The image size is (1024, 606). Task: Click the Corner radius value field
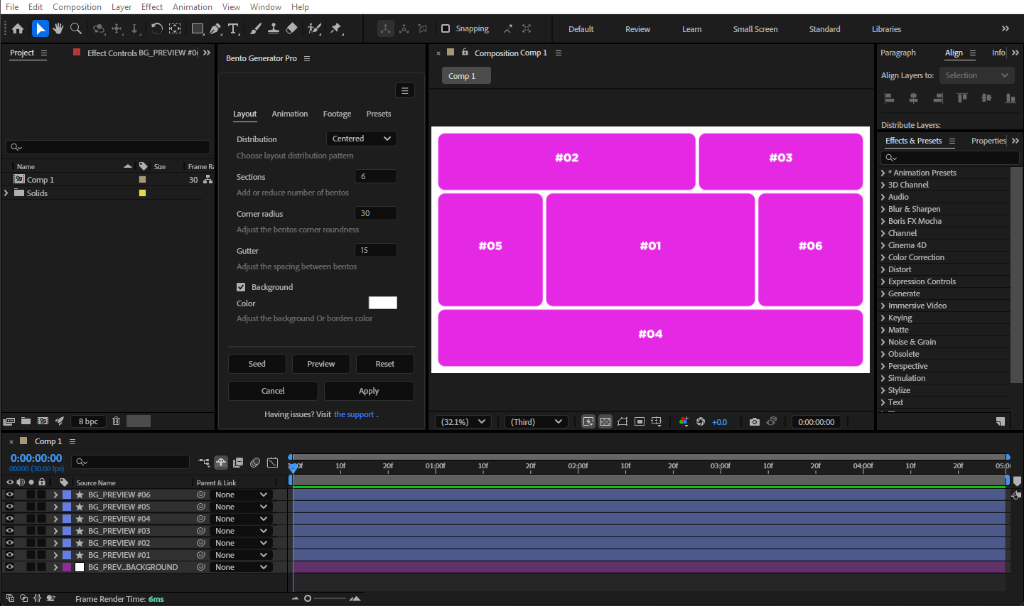click(376, 214)
